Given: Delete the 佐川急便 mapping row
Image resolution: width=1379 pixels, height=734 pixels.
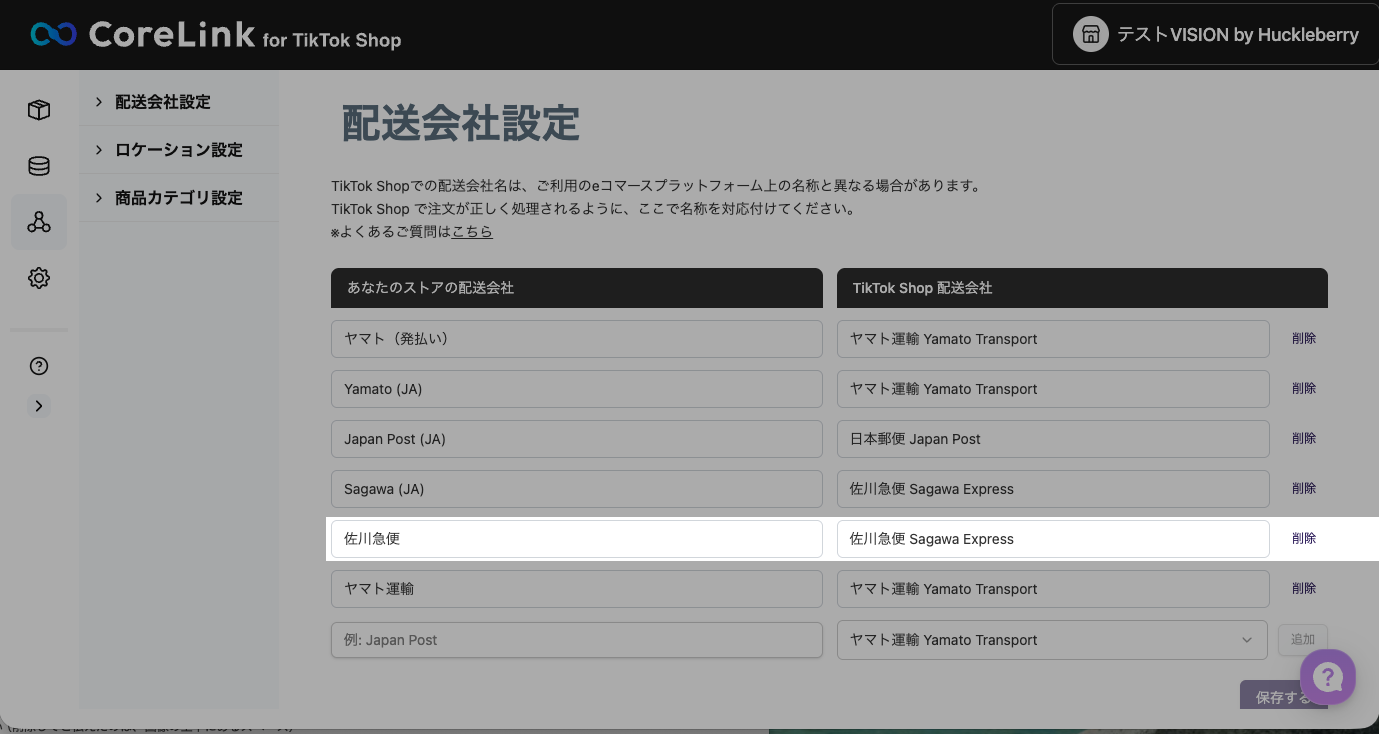Looking at the screenshot, I should 1304,538.
